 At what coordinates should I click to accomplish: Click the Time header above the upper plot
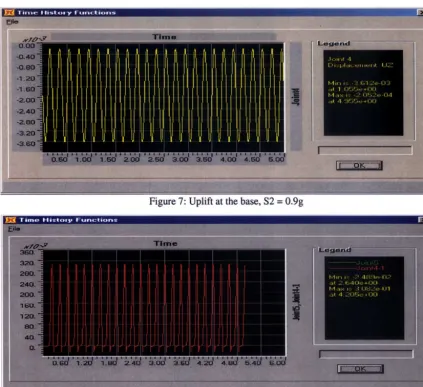[164, 37]
